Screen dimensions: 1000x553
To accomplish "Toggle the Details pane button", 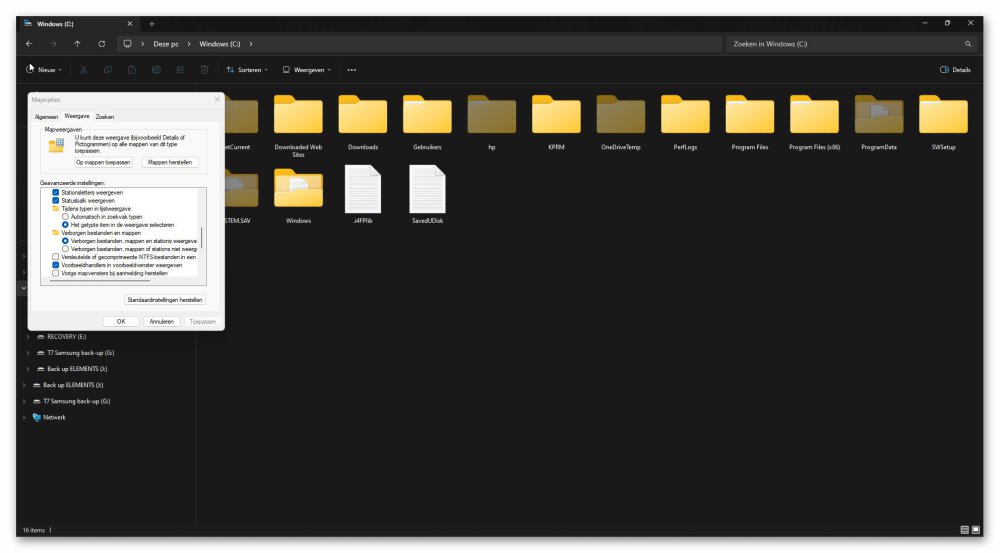I will click(x=955, y=70).
